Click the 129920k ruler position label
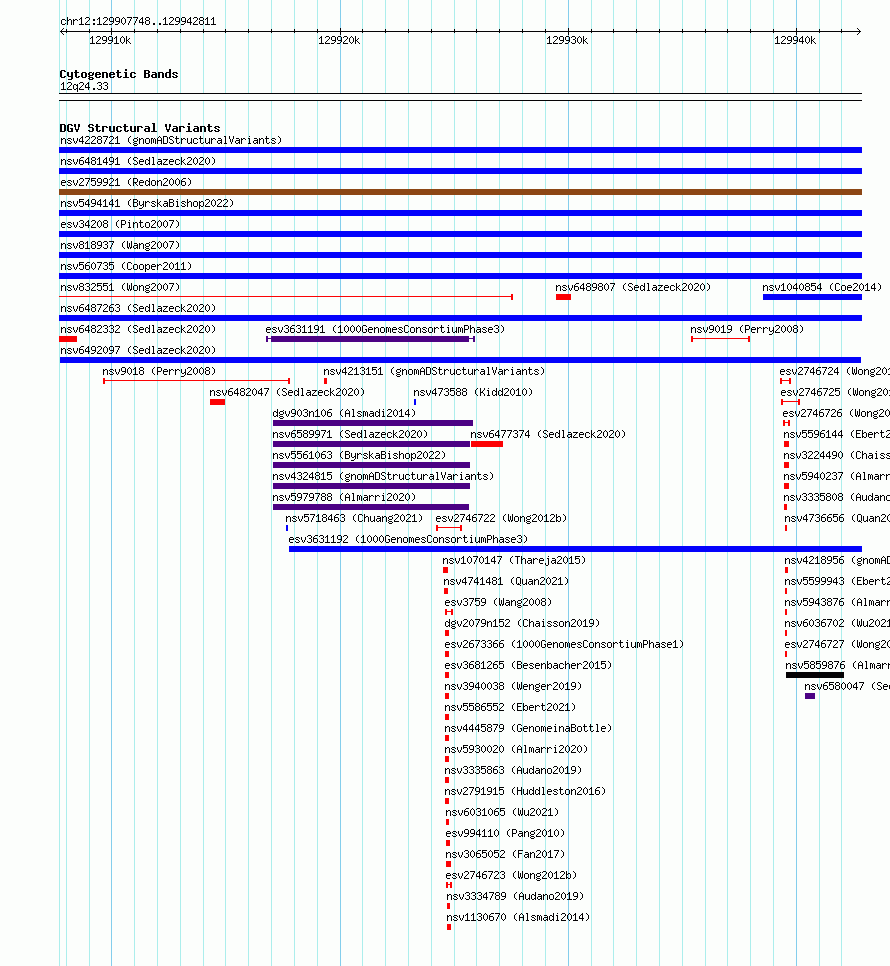Screen dimensions: 890x966 tap(339, 40)
